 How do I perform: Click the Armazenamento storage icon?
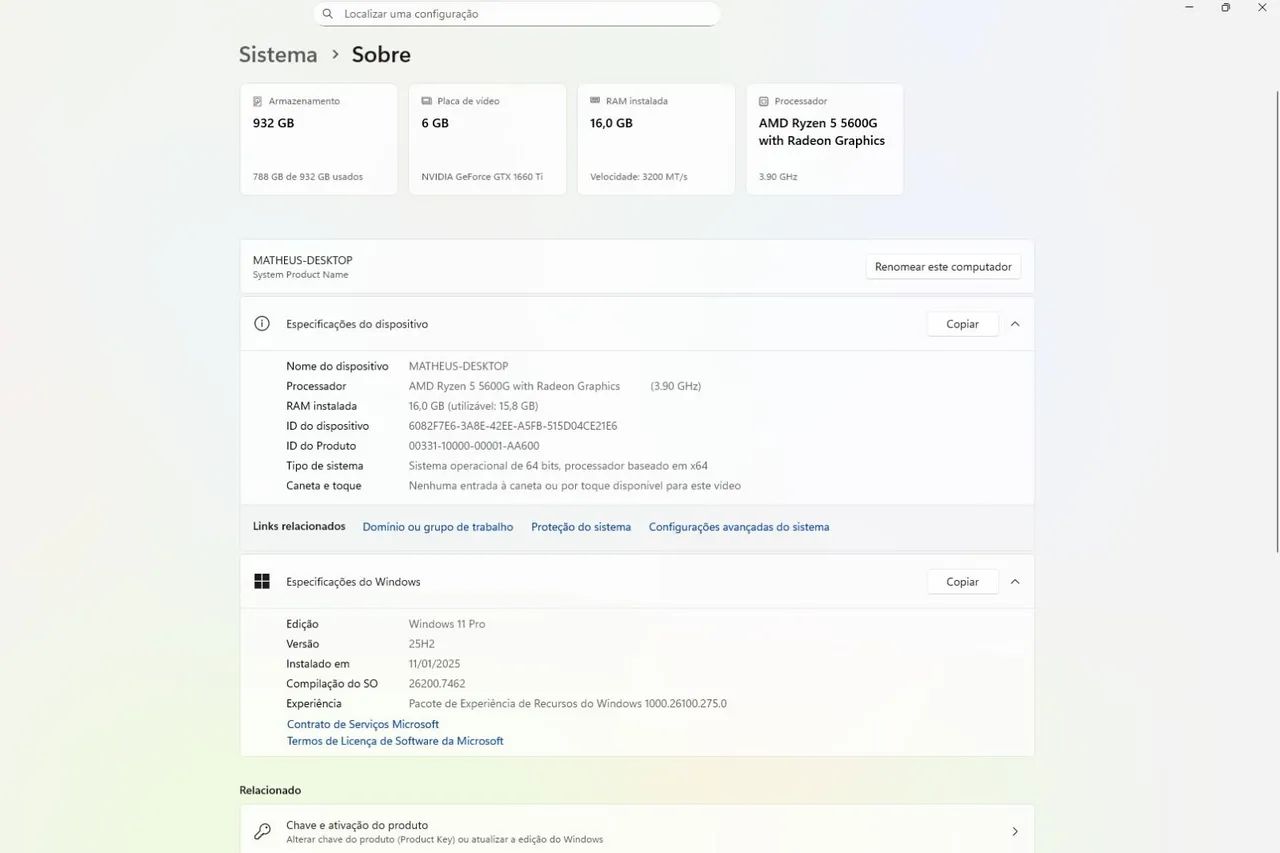tap(258, 101)
